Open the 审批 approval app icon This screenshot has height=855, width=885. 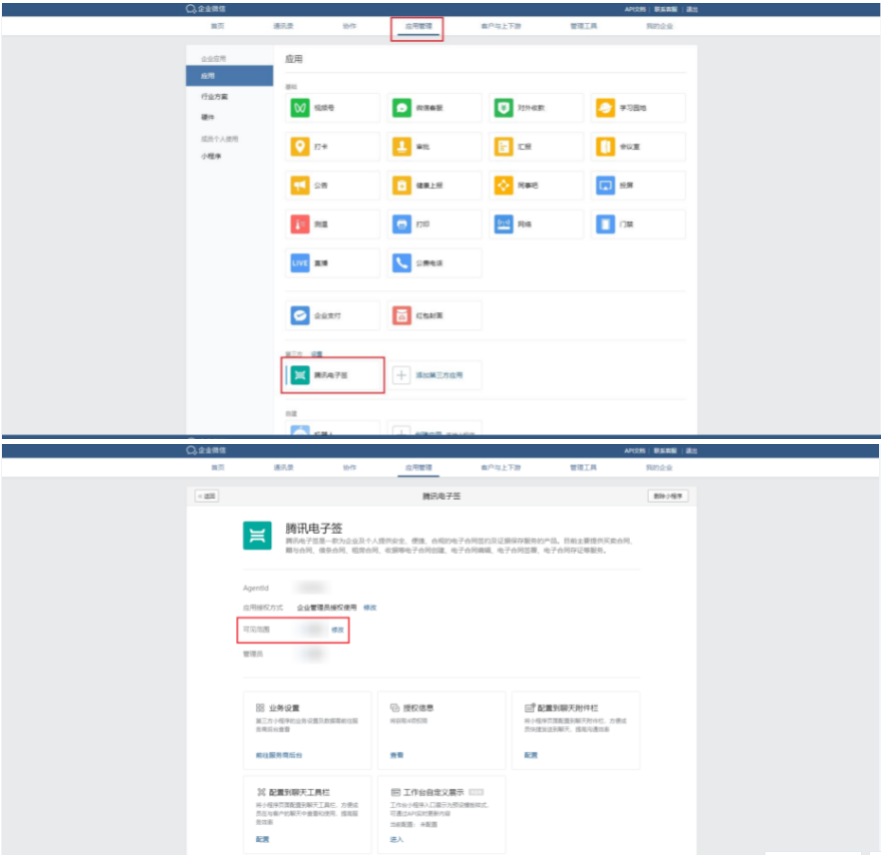tap(401, 146)
